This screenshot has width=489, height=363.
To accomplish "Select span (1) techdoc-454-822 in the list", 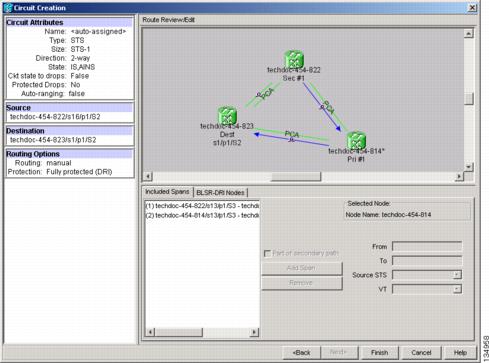I will tap(202, 206).
